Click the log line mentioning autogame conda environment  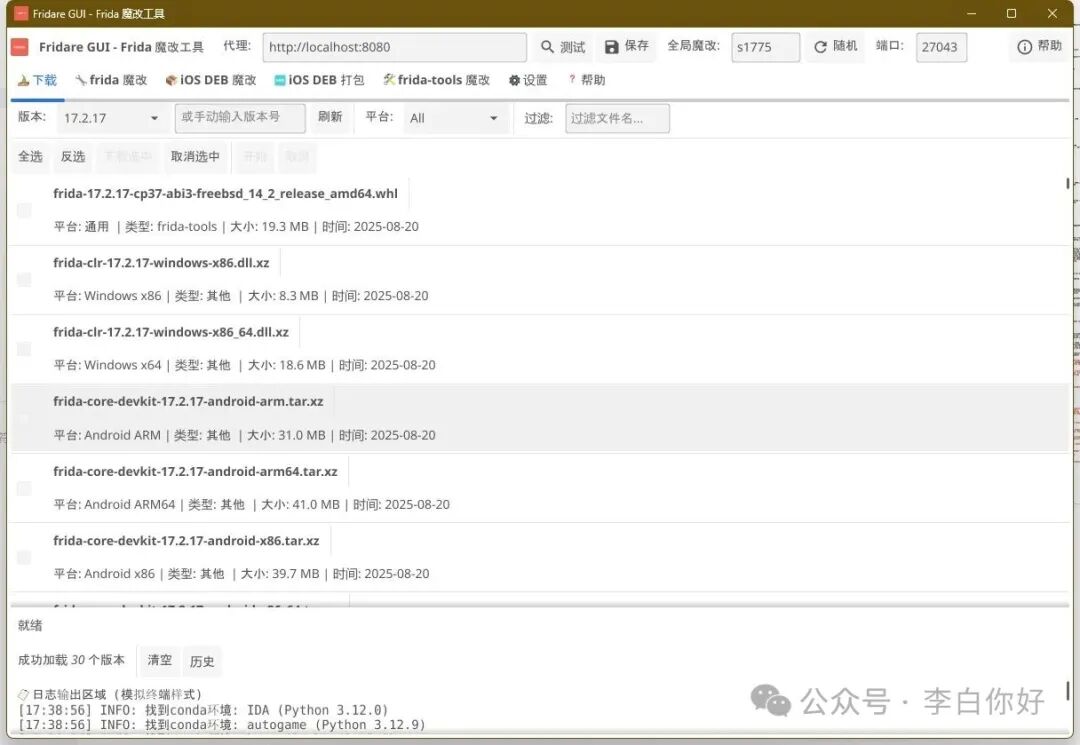point(222,724)
